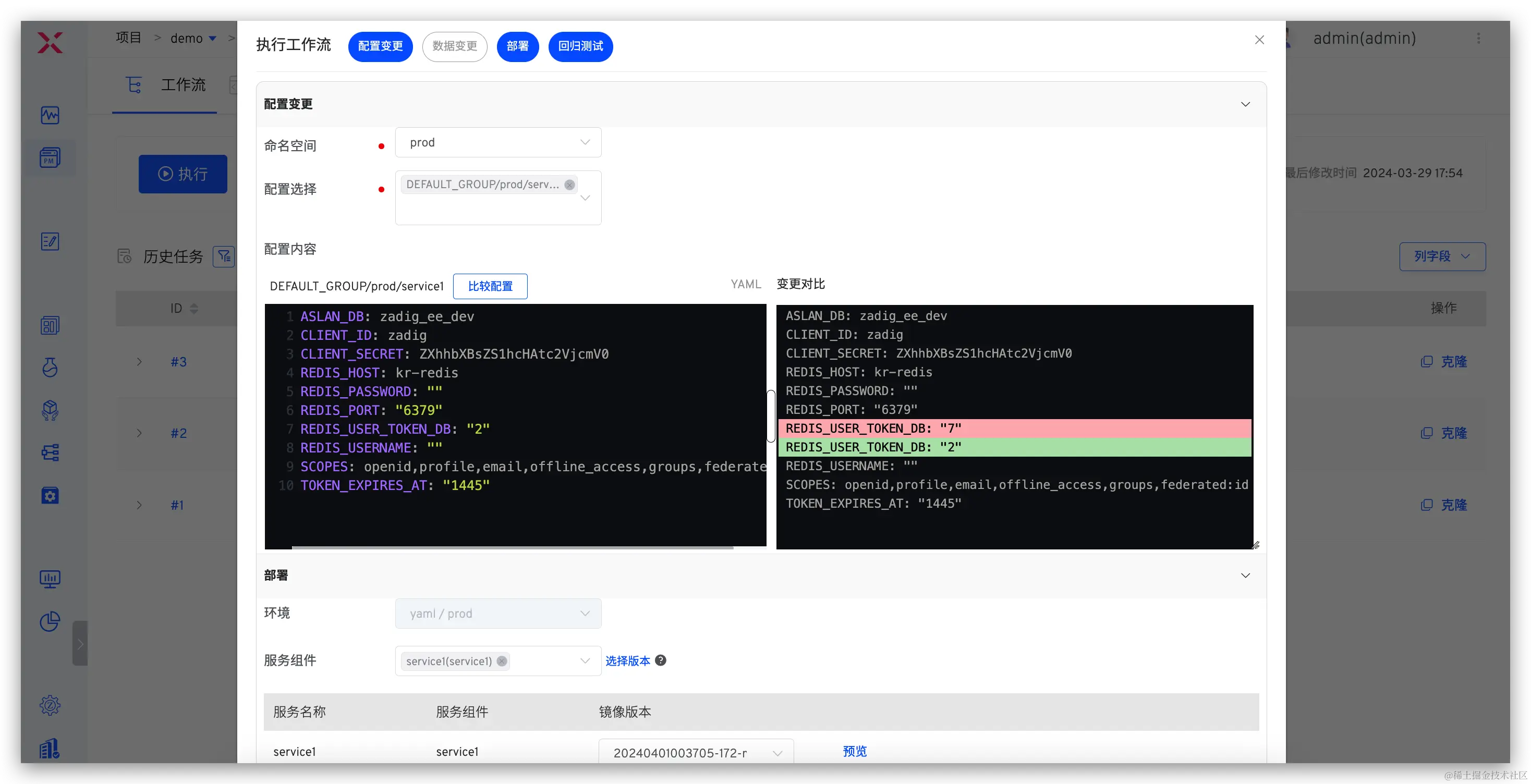The width and height of the screenshot is (1531, 784).
Task: Collapse the 部署 section chevron
Action: click(1245, 575)
